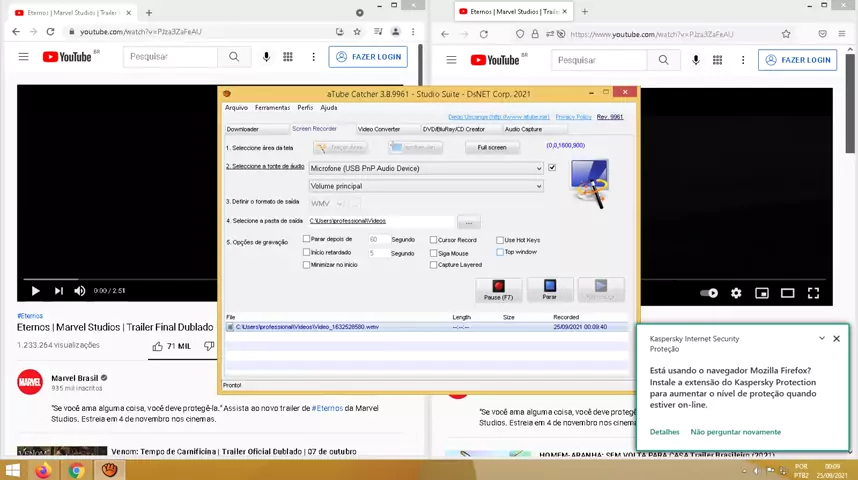Toggle the Top window checkbox

[x=500, y=252]
